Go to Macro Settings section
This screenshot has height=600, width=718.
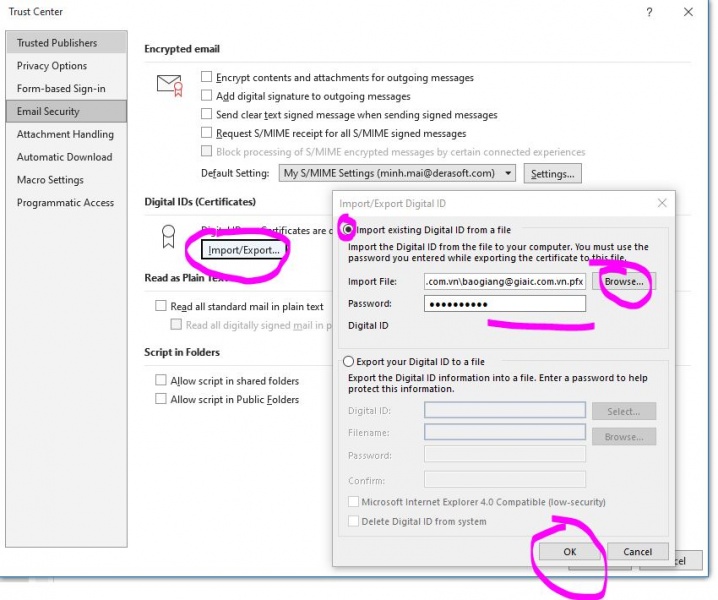click(50, 180)
